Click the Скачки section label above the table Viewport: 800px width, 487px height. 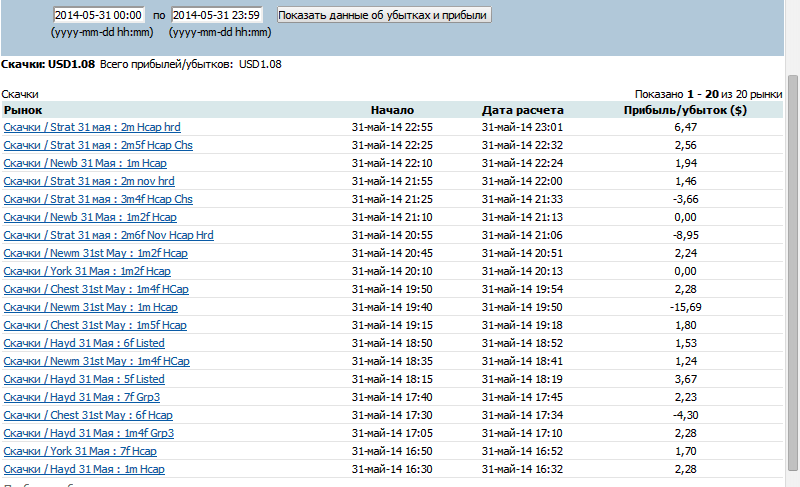20,94
